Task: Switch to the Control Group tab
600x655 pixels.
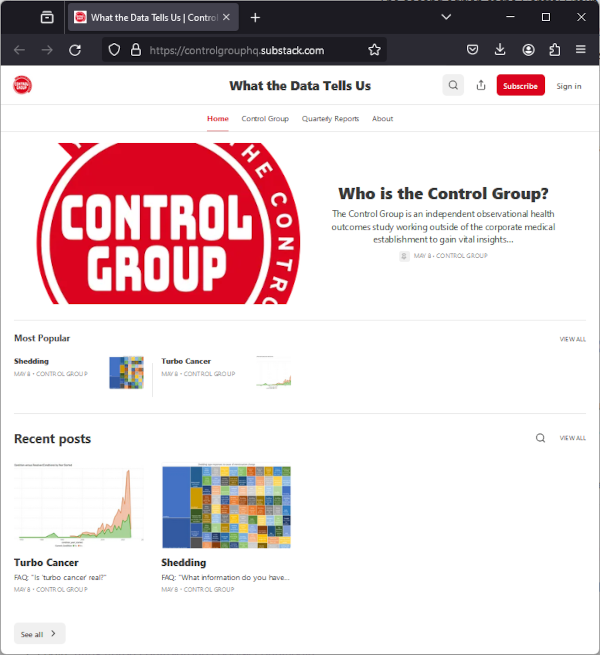Action: (265, 119)
